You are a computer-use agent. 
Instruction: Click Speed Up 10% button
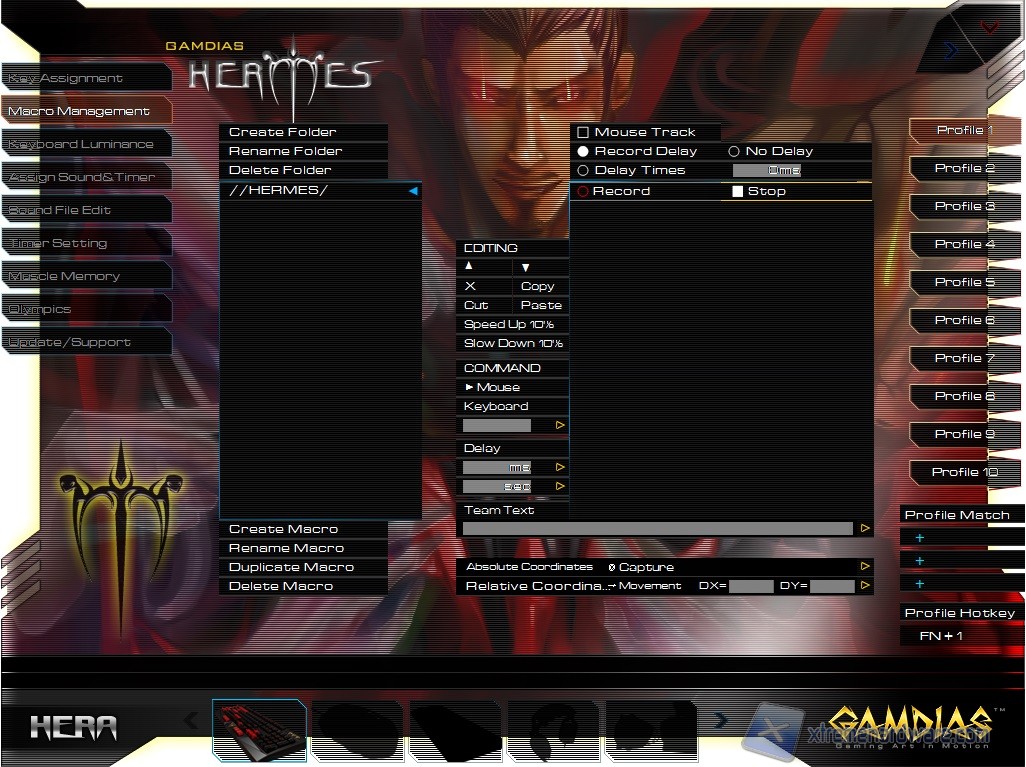[509, 324]
